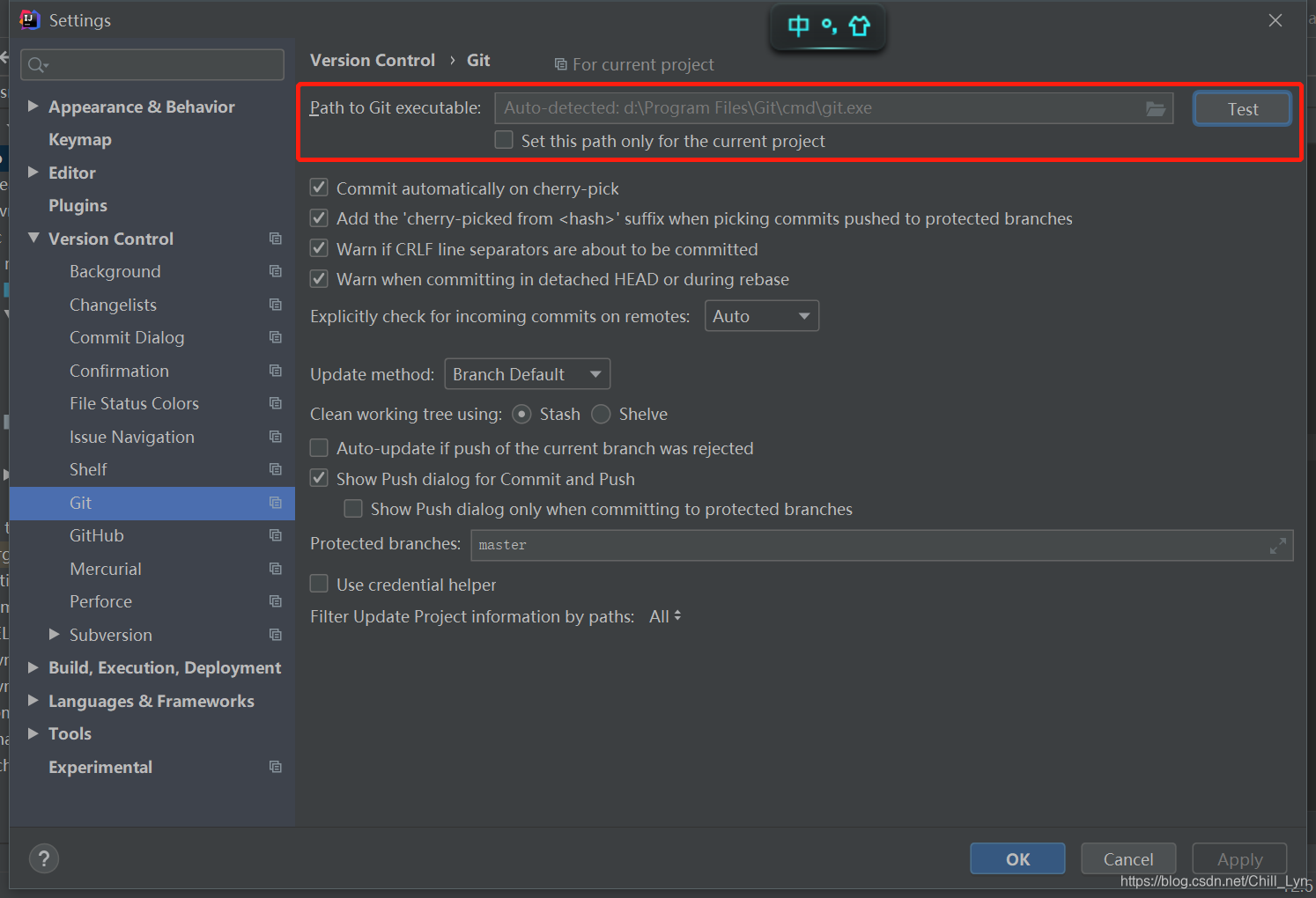The image size is (1316, 898).
Task: Click the Protected branches master field
Action: (x=882, y=546)
